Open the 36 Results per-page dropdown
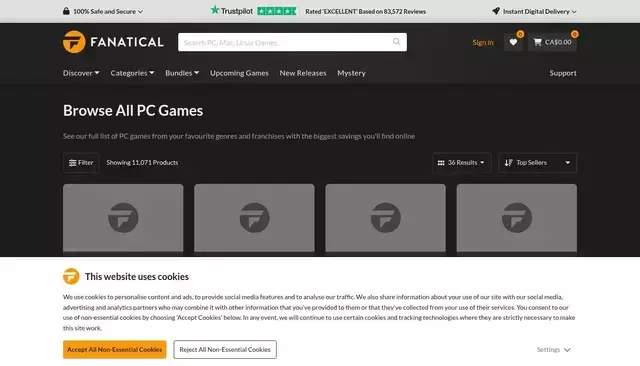This screenshot has width=640, height=366. coord(461,162)
